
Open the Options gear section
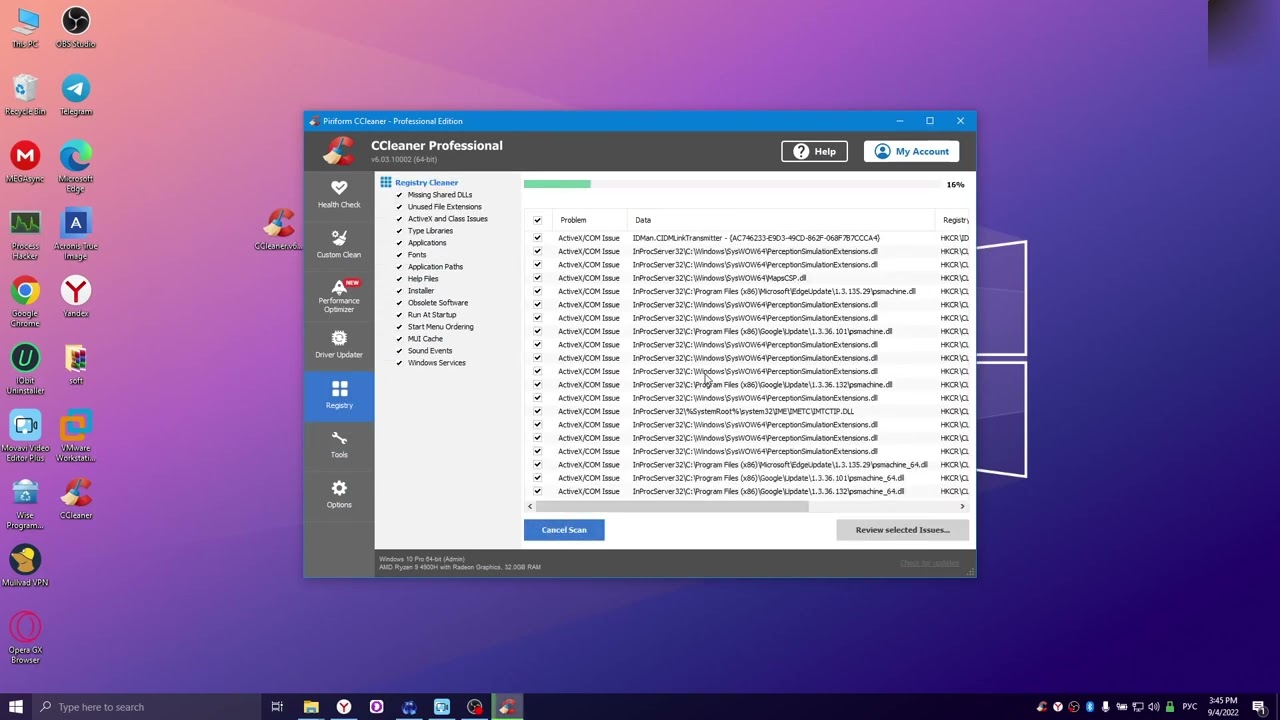tap(339, 493)
